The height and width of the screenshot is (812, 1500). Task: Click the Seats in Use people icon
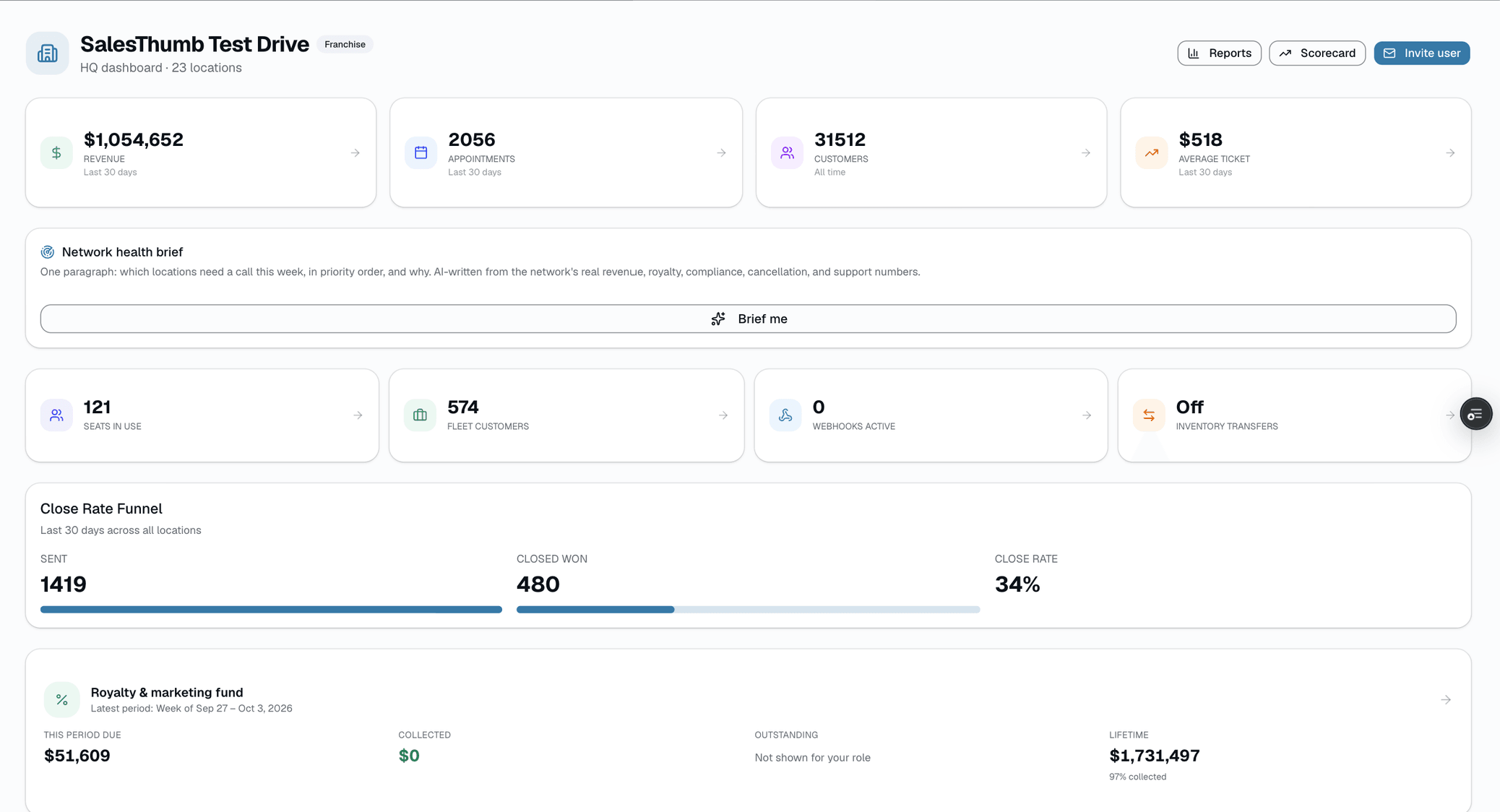click(x=56, y=415)
